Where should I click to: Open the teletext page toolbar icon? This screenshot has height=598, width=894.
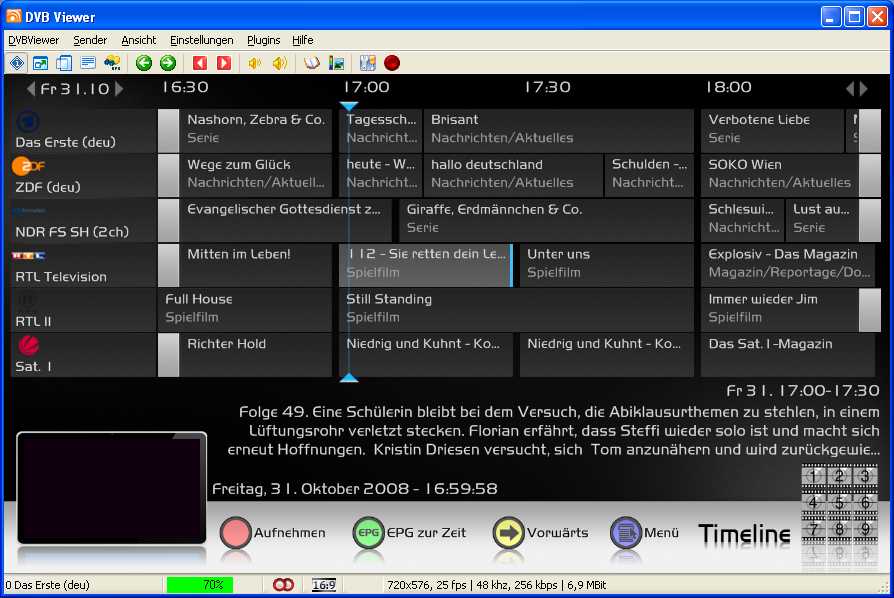click(x=88, y=63)
